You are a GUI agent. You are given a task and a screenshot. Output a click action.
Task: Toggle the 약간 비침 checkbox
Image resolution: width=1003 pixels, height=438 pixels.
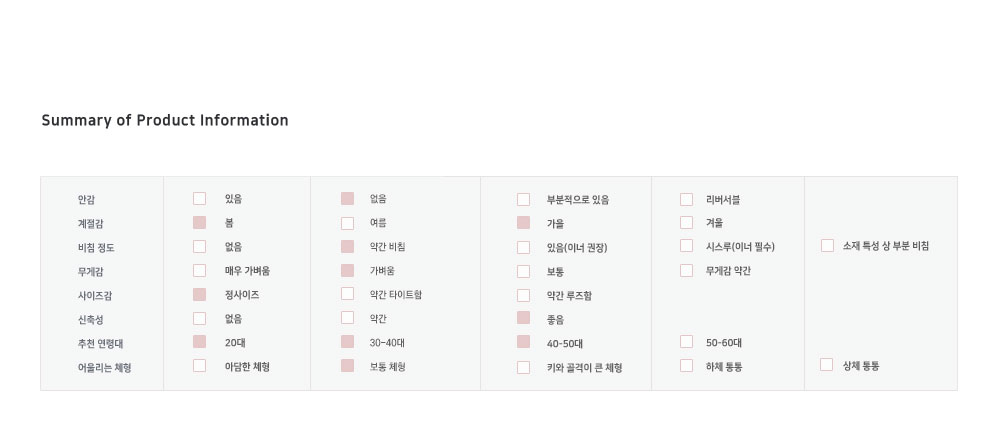tap(348, 246)
